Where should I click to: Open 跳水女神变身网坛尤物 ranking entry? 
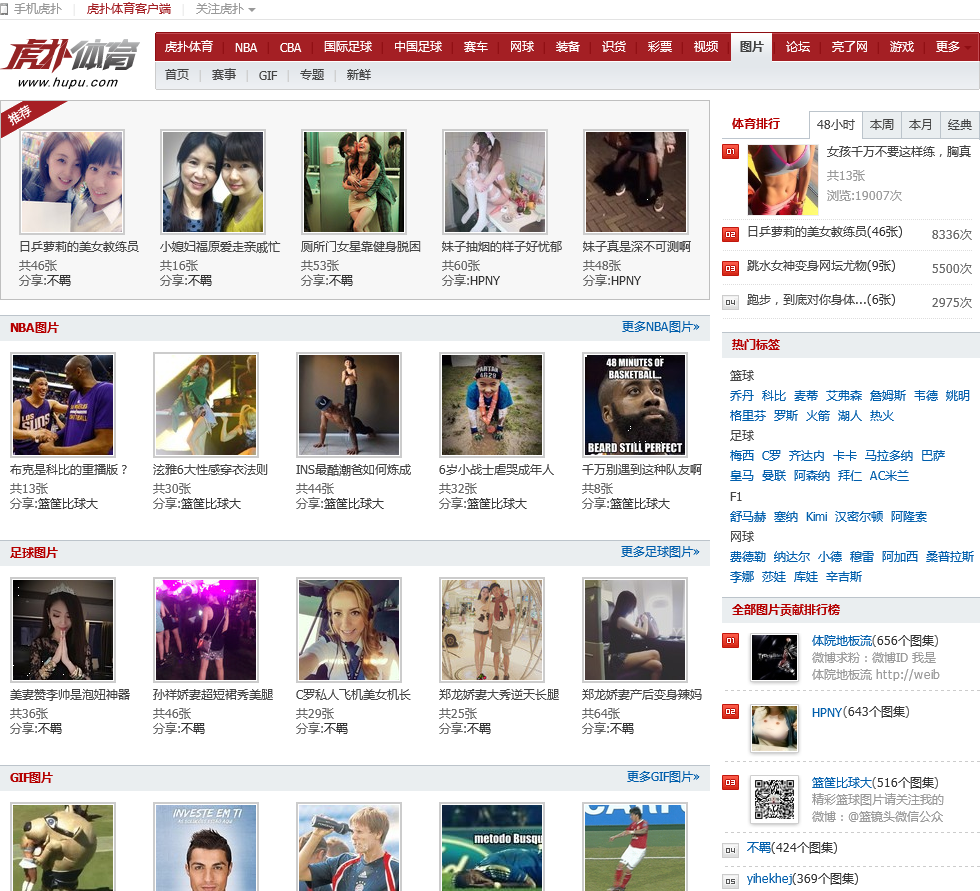(x=821, y=266)
